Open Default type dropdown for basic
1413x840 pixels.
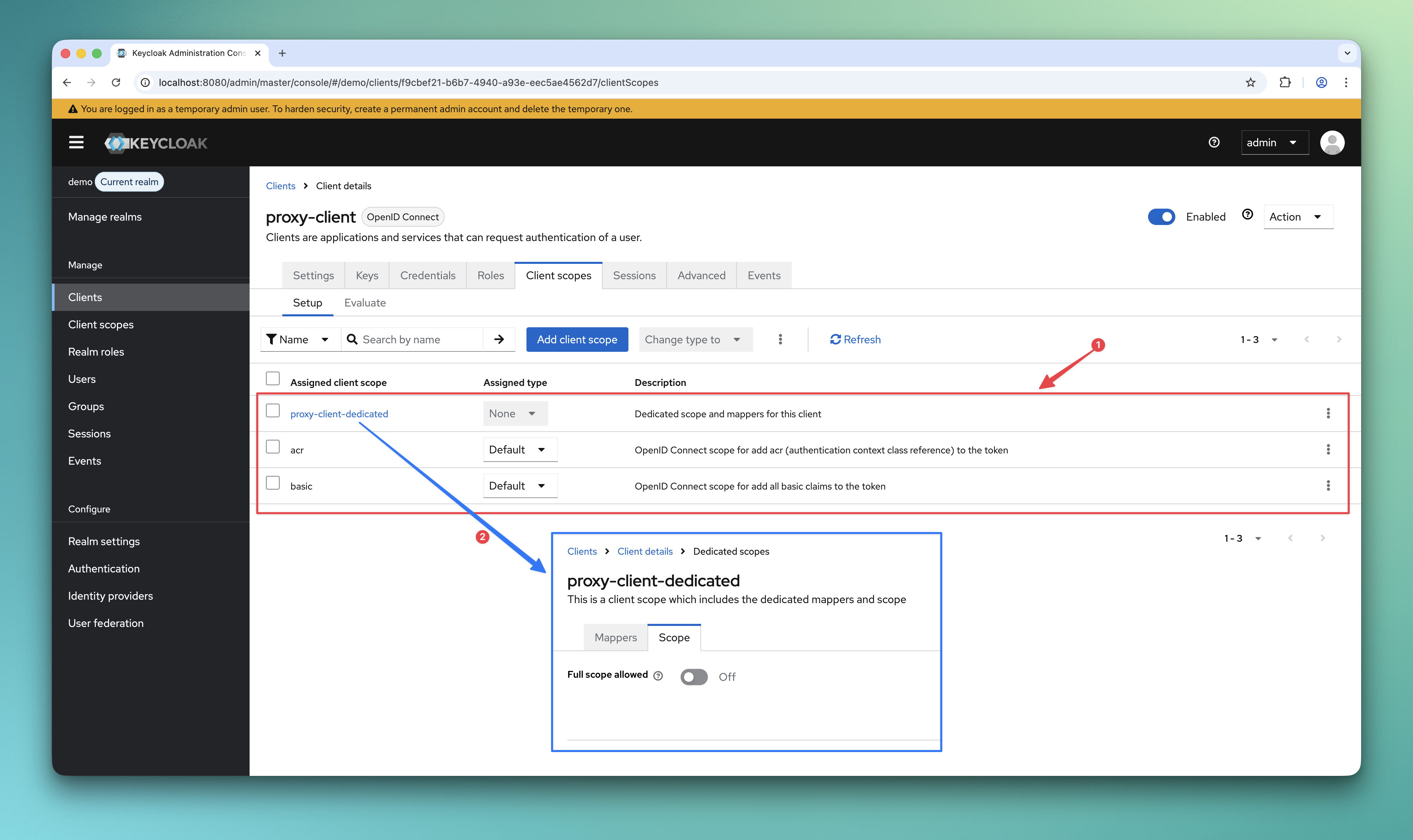pos(520,486)
